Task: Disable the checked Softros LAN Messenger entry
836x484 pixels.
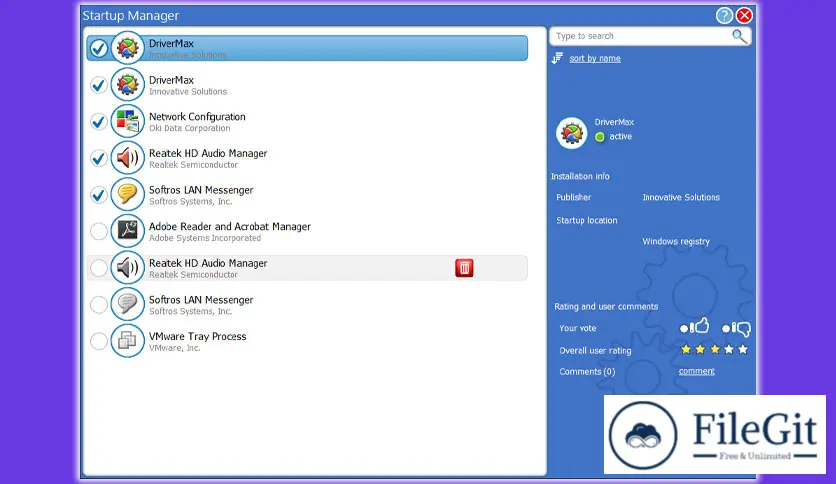Action: [x=99, y=195]
